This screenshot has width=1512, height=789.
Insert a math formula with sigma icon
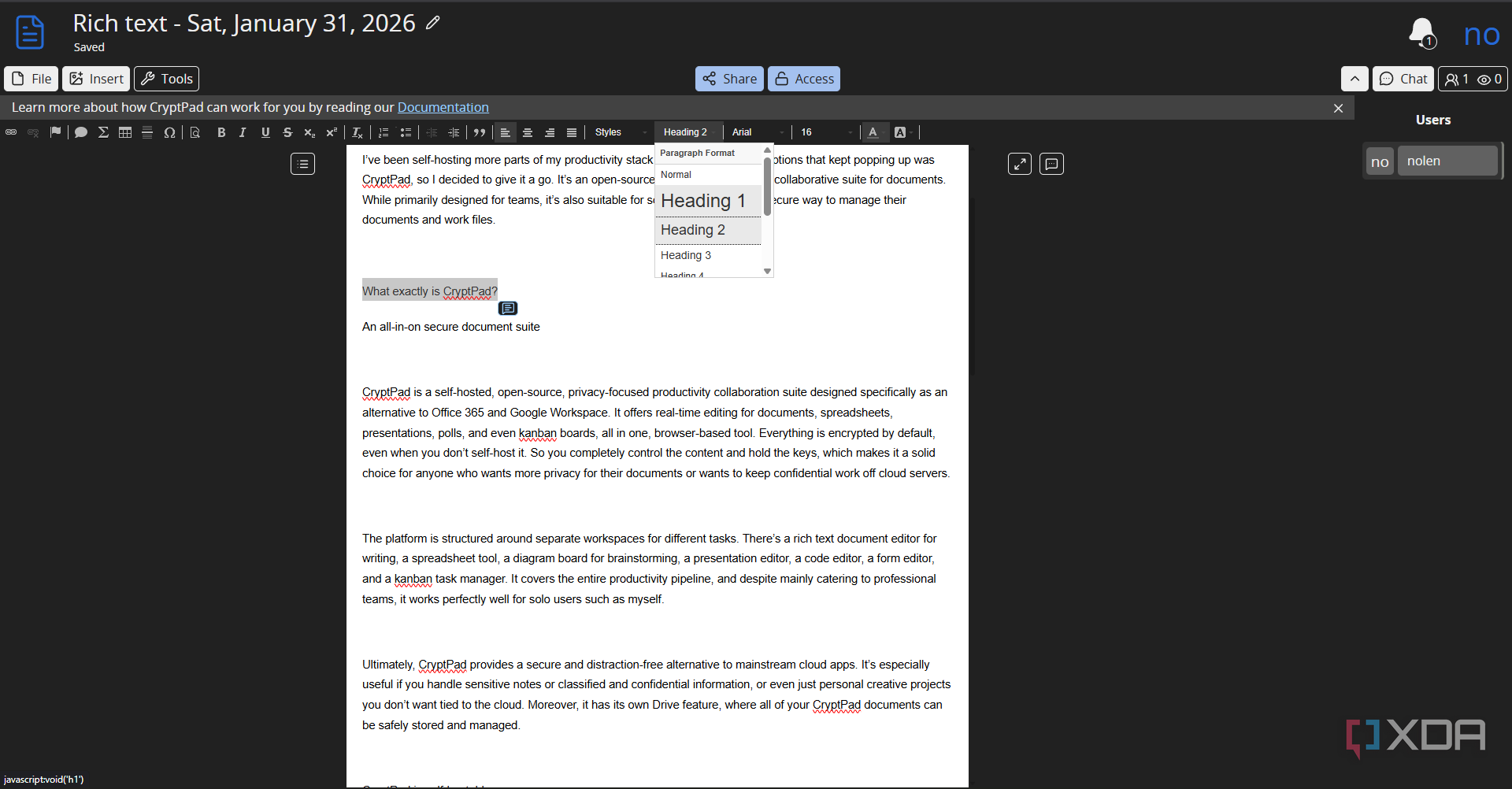[103, 132]
